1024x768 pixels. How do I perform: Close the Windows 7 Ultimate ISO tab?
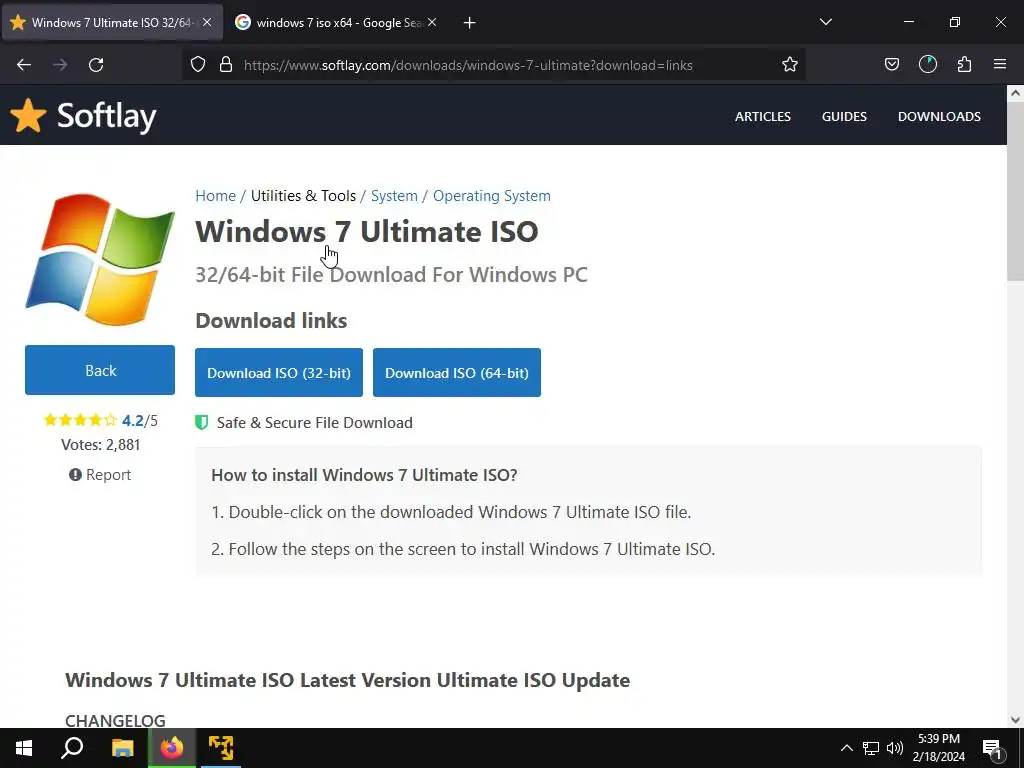(207, 22)
